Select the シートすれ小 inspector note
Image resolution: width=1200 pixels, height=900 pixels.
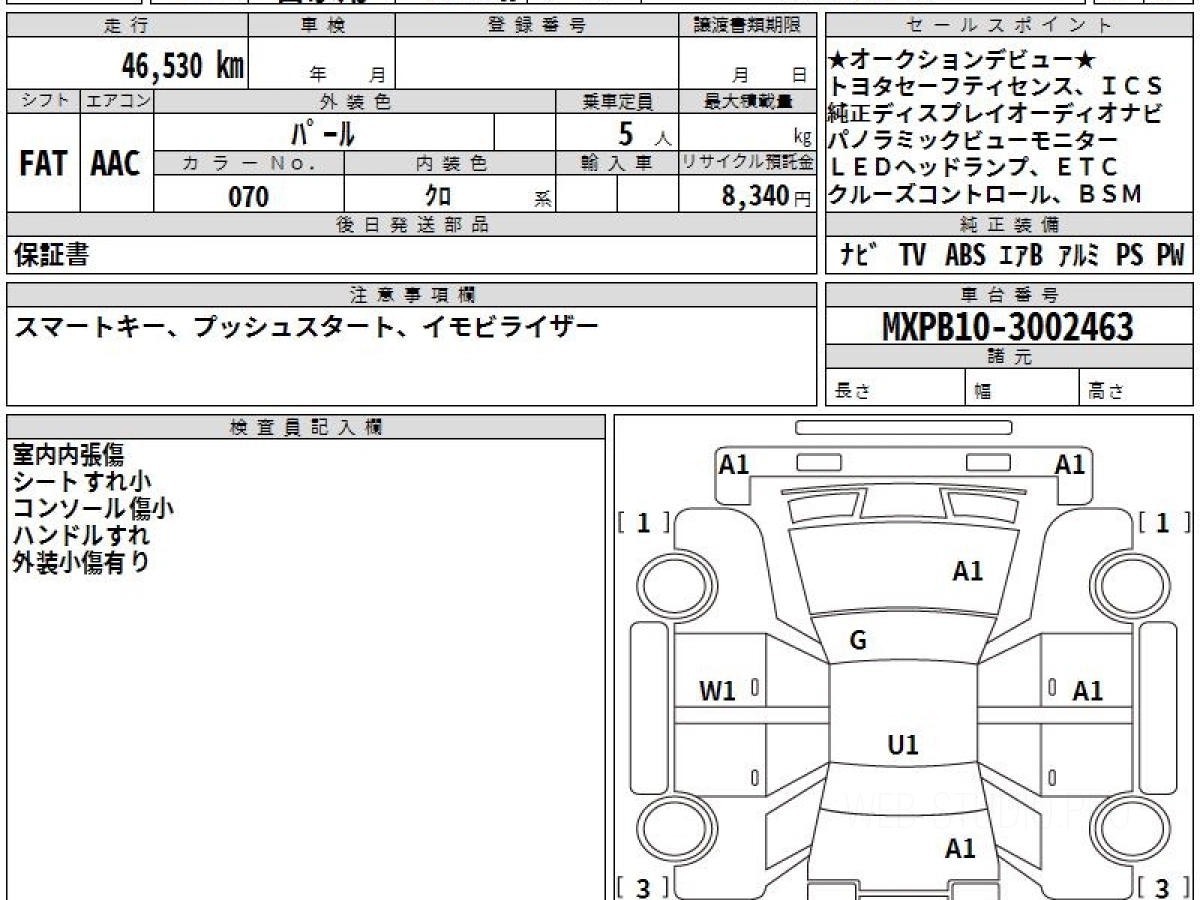82,481
